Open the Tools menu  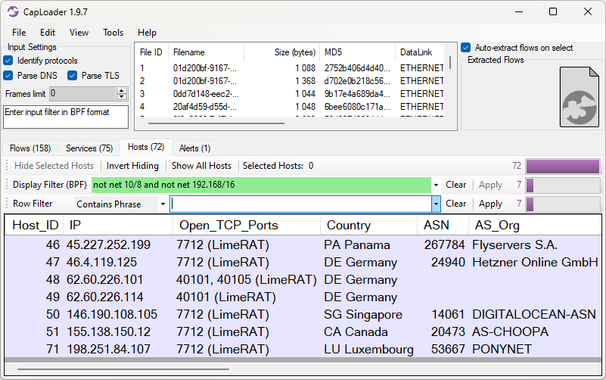pyautogui.click(x=113, y=32)
